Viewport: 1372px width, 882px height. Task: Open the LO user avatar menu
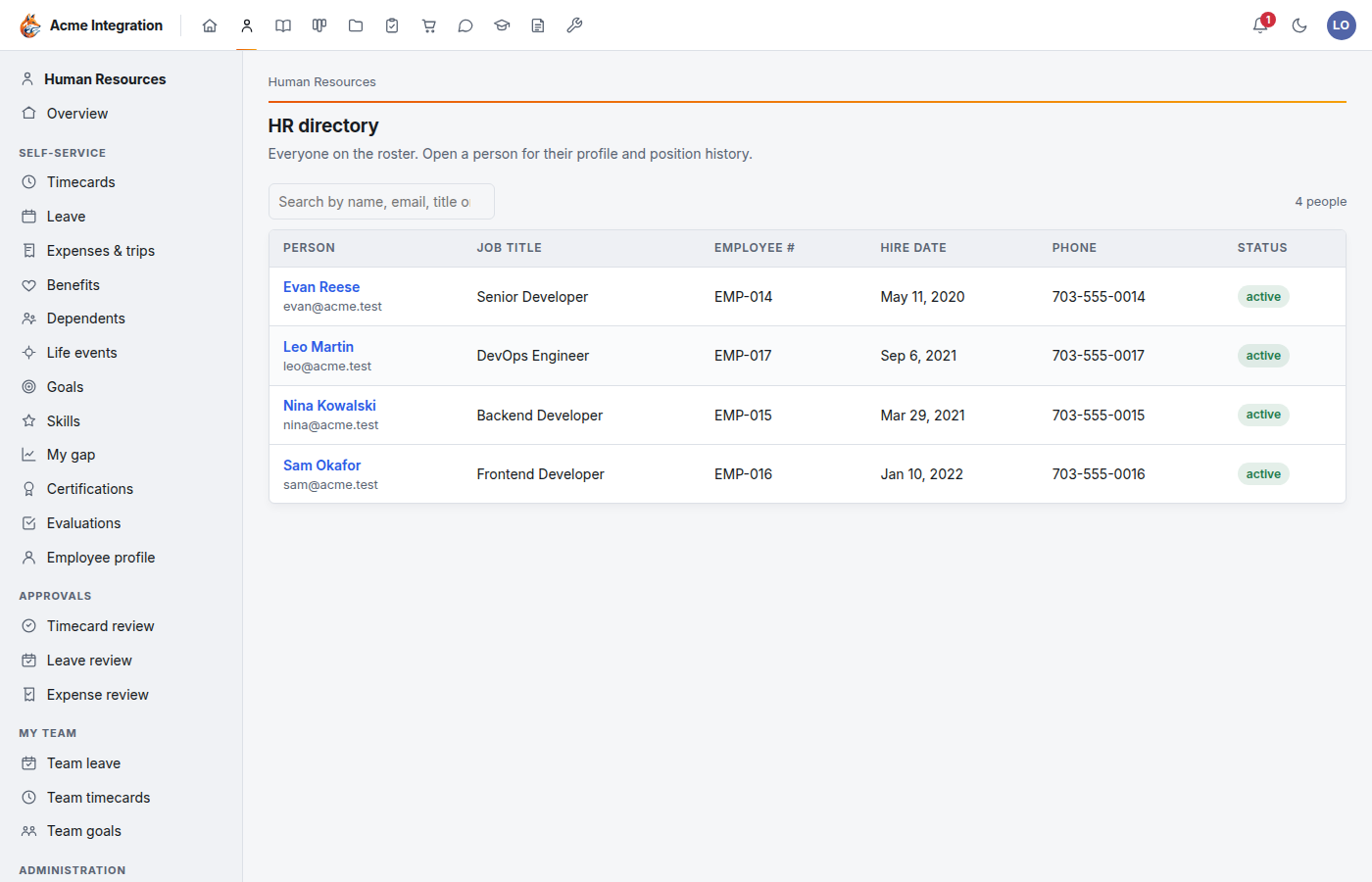[1341, 25]
